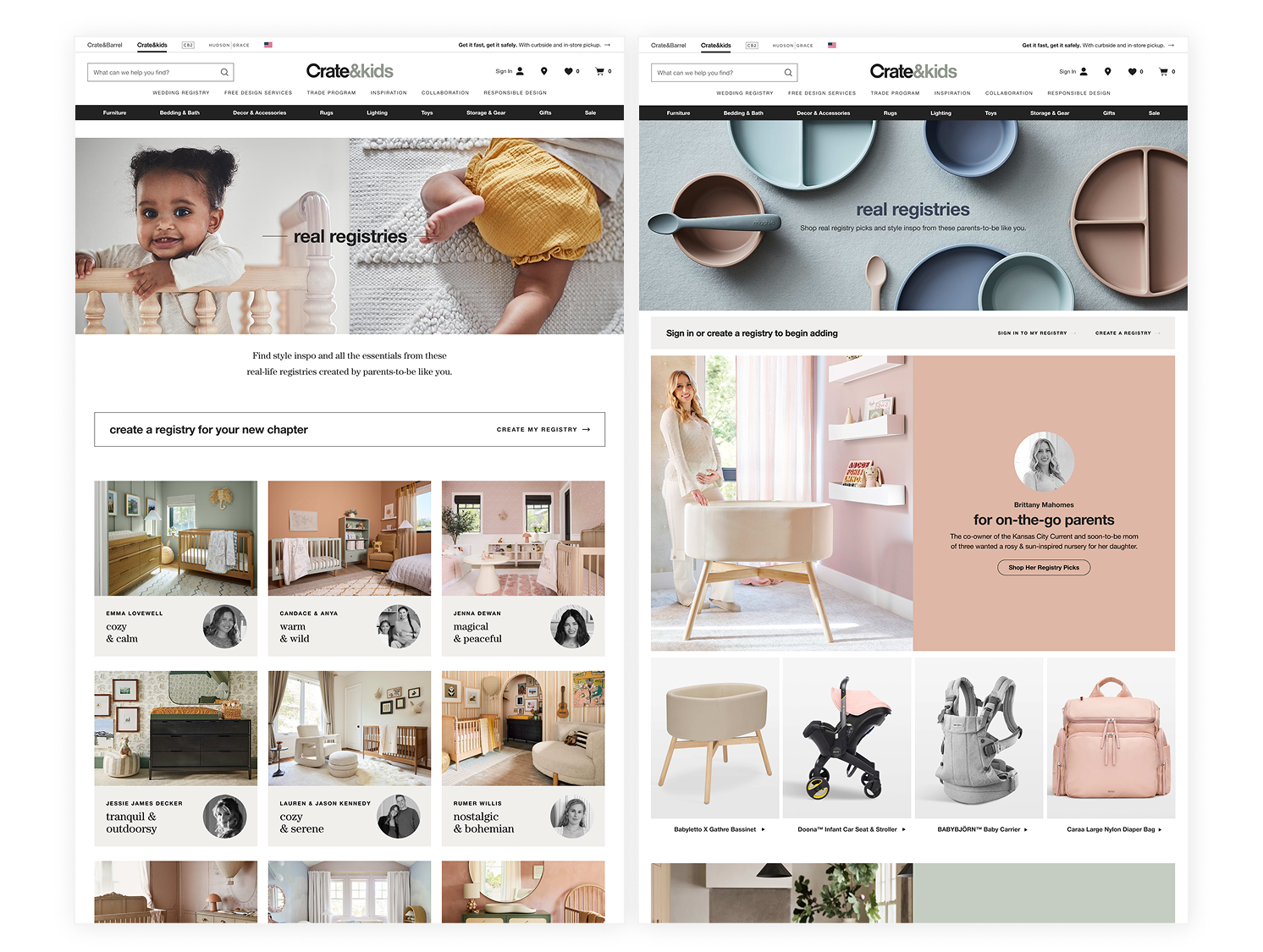Click Trade Program link in the left page
This screenshot has height=952, width=1263.
click(x=331, y=93)
